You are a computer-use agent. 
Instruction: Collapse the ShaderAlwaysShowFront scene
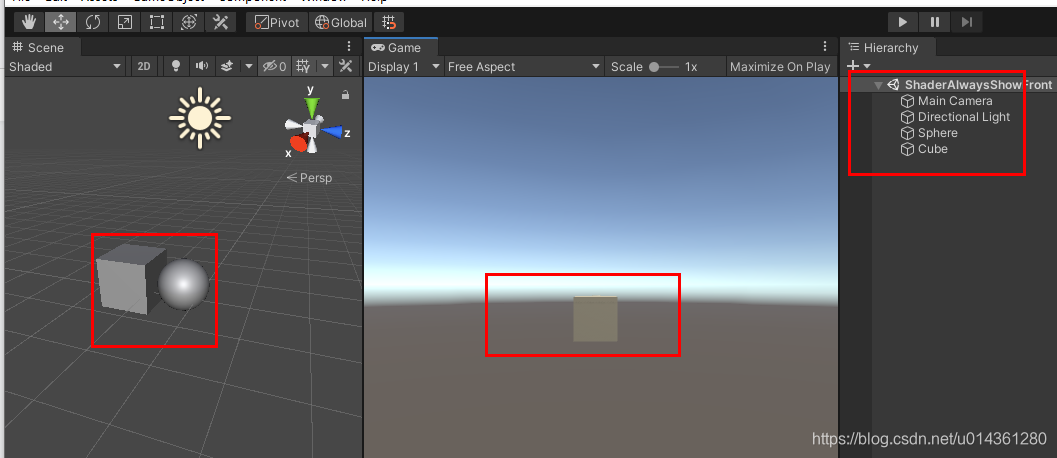[878, 85]
